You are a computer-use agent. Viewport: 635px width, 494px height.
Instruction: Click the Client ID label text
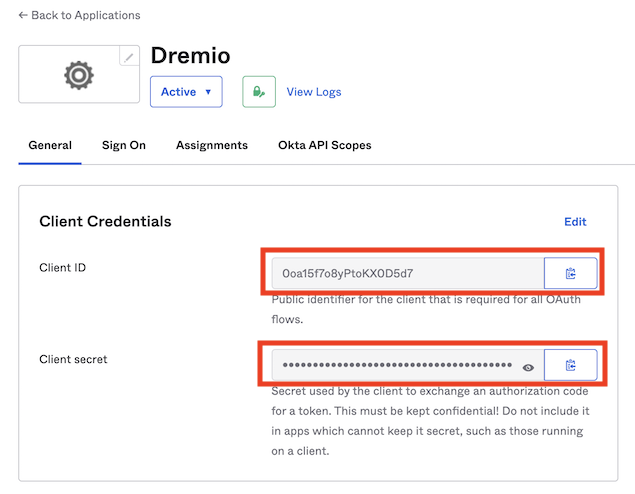62,268
